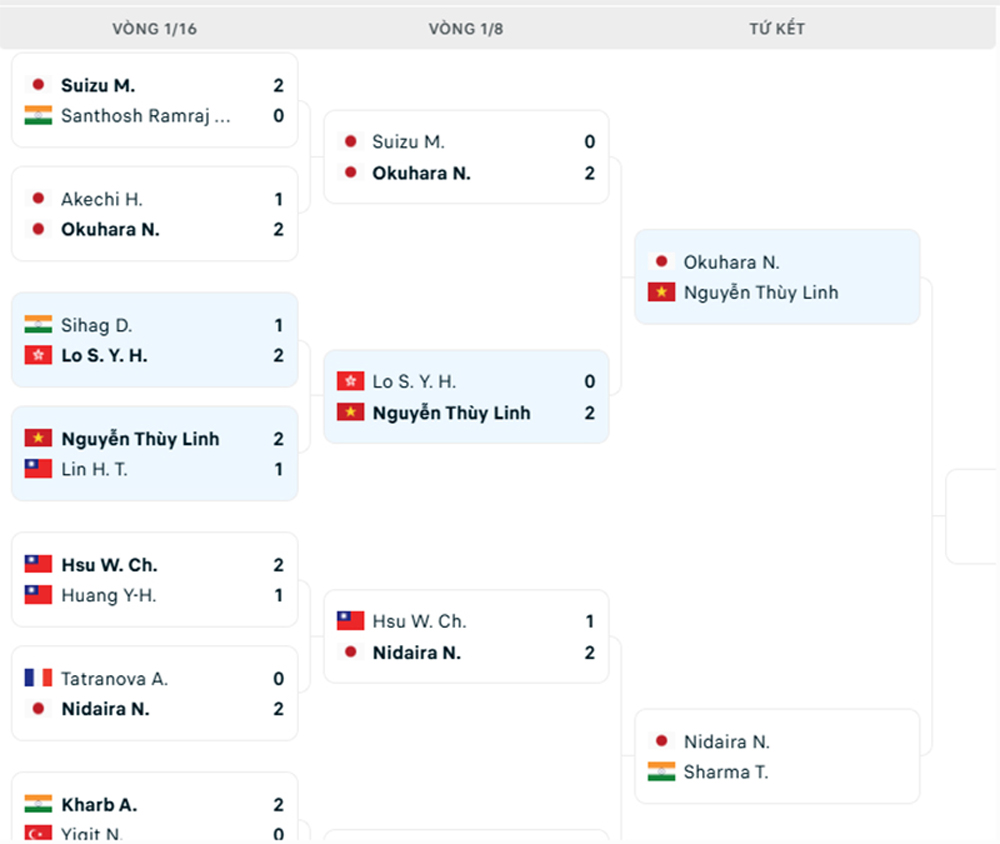Select the VÒNG 1/8 column header
This screenshot has width=1000, height=844.
tap(466, 29)
